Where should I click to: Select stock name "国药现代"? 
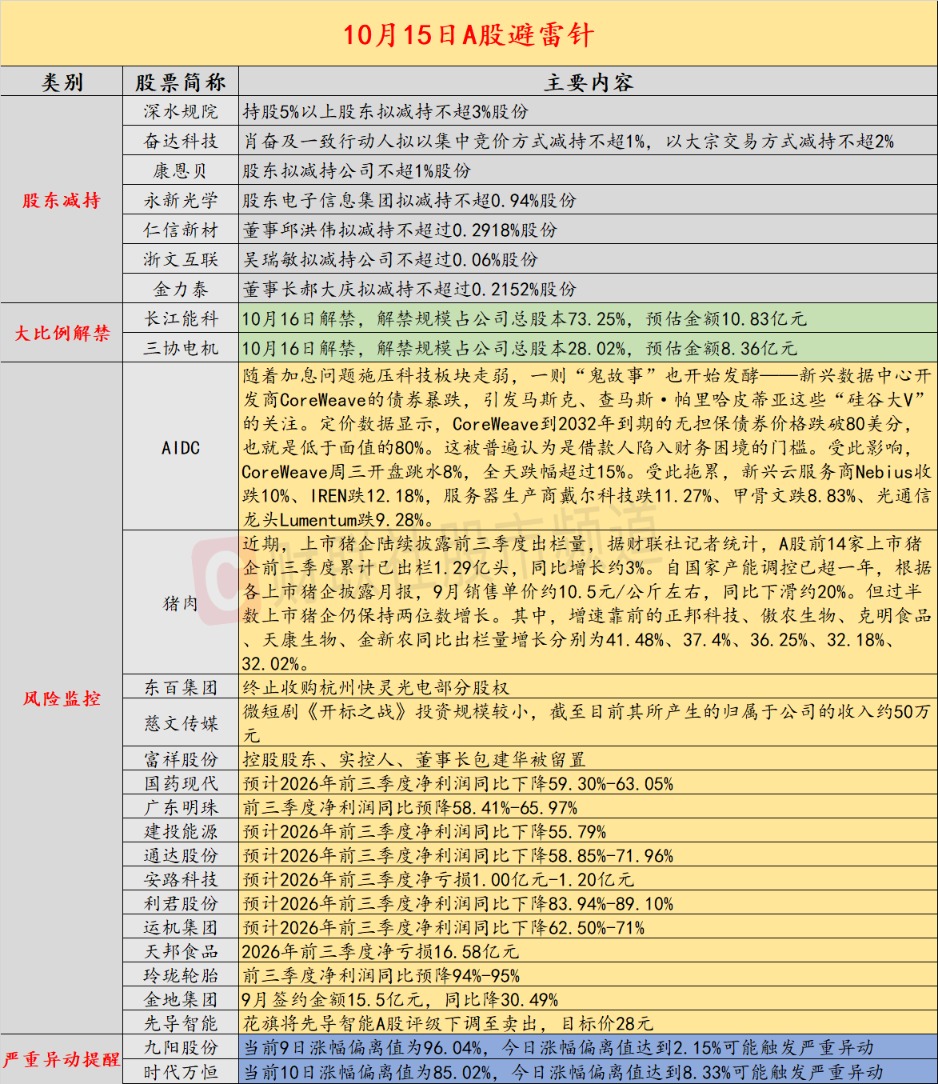(x=180, y=783)
